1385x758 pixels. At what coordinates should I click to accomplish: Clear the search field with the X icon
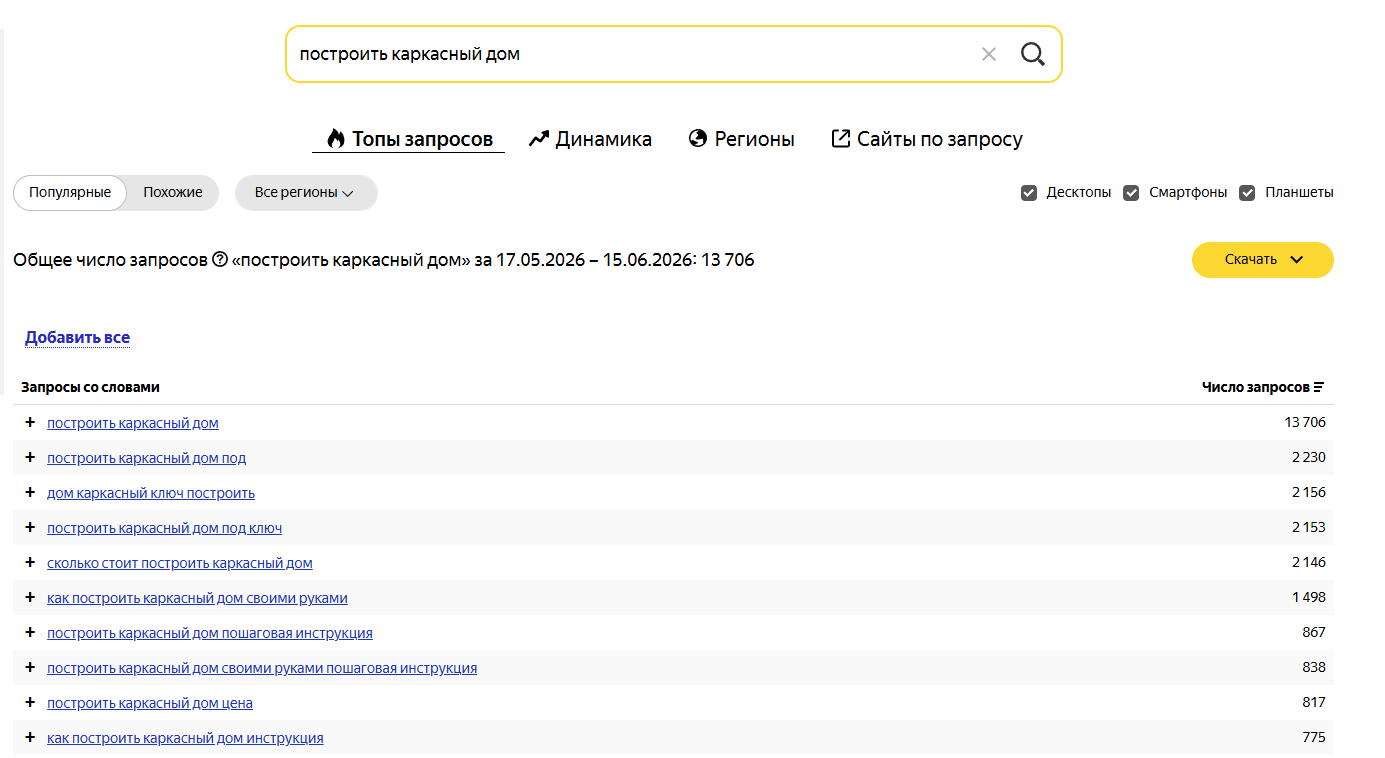click(x=989, y=54)
